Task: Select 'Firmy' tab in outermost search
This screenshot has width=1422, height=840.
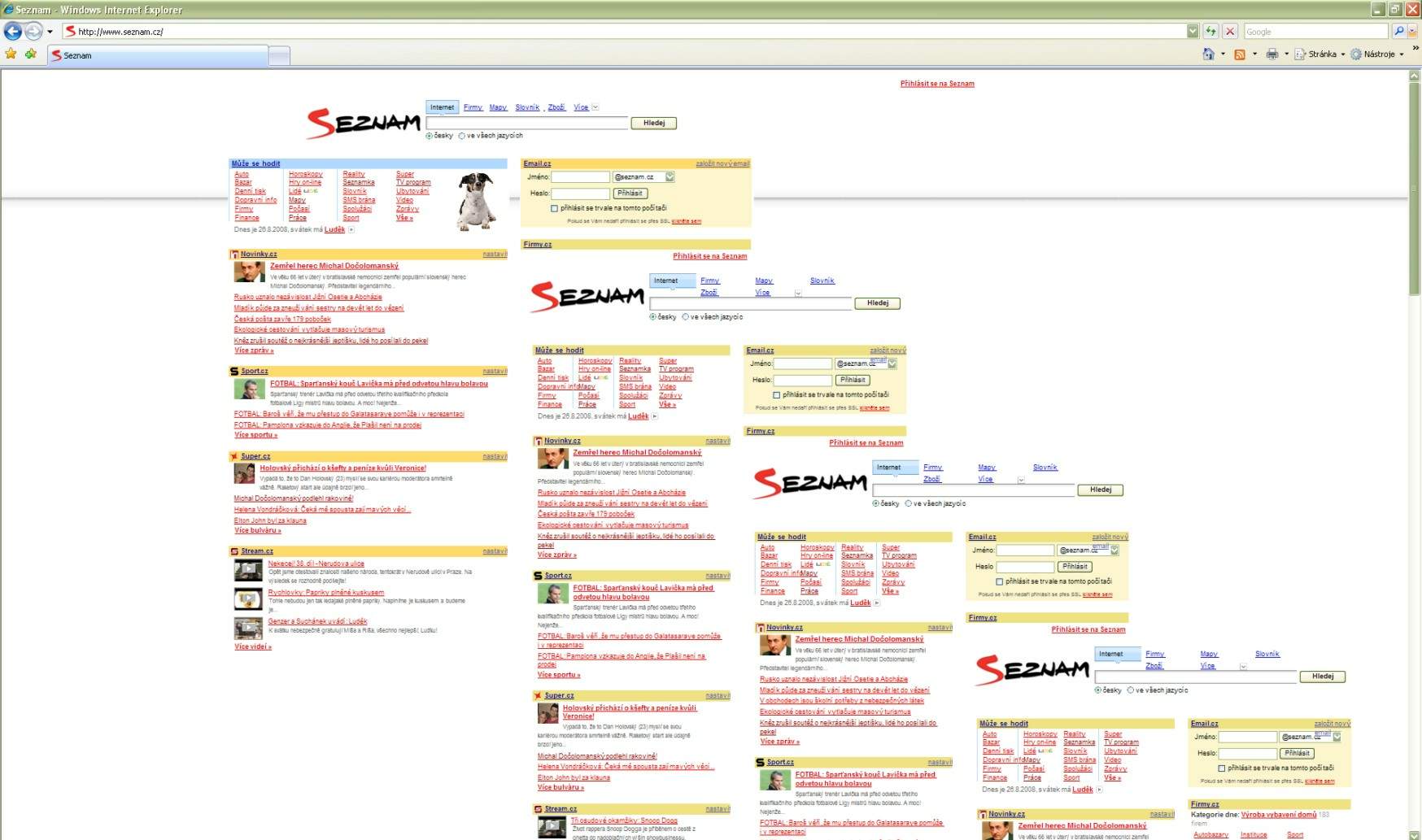Action: 473,107
